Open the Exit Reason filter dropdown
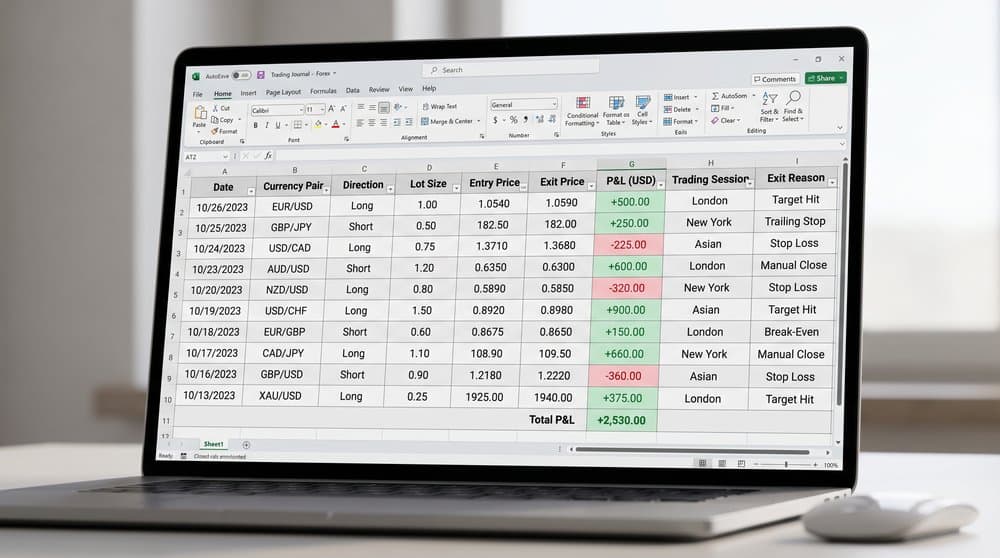 pyautogui.click(x=832, y=182)
